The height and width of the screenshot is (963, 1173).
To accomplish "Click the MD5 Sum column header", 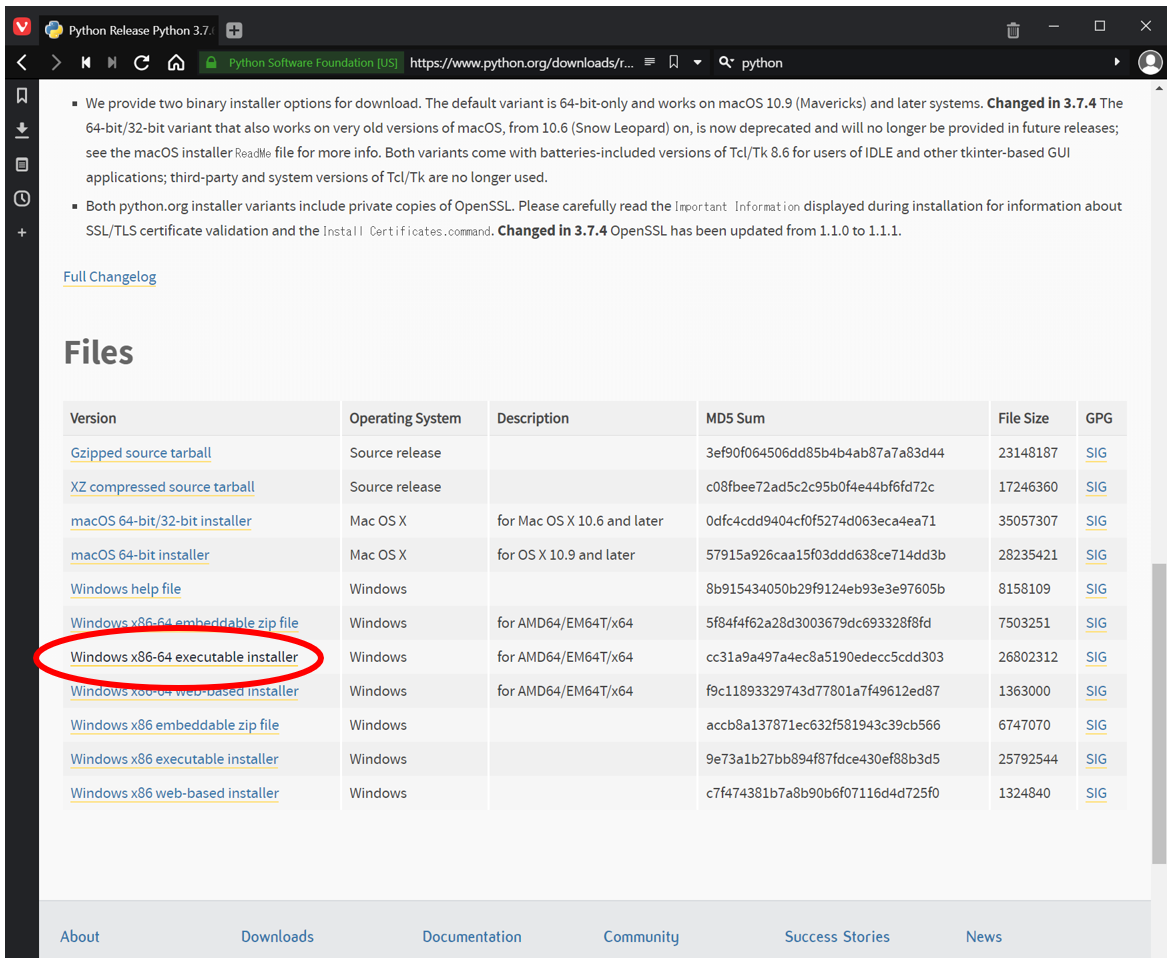I will pos(735,418).
